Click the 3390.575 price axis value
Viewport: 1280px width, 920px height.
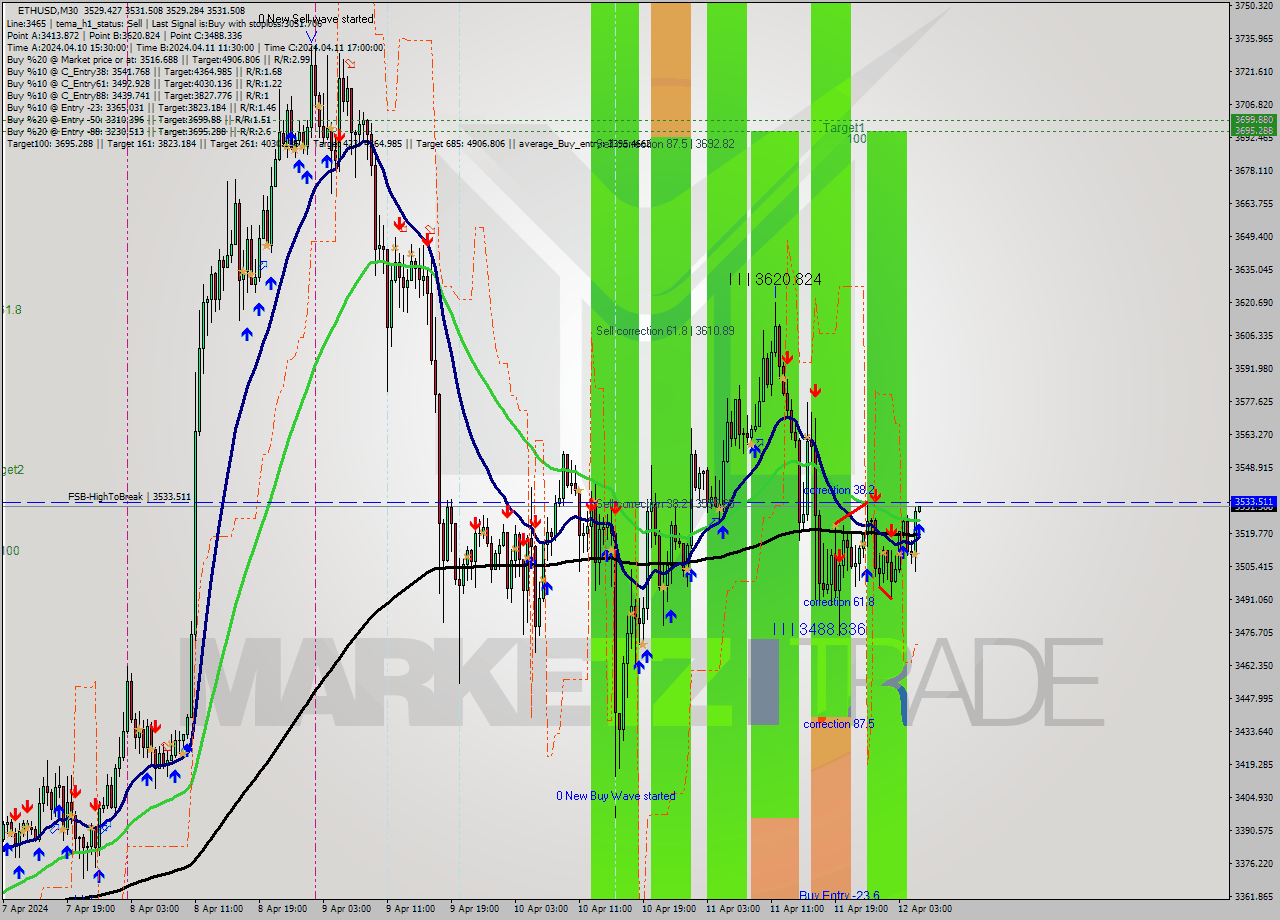pyautogui.click(x=1253, y=831)
